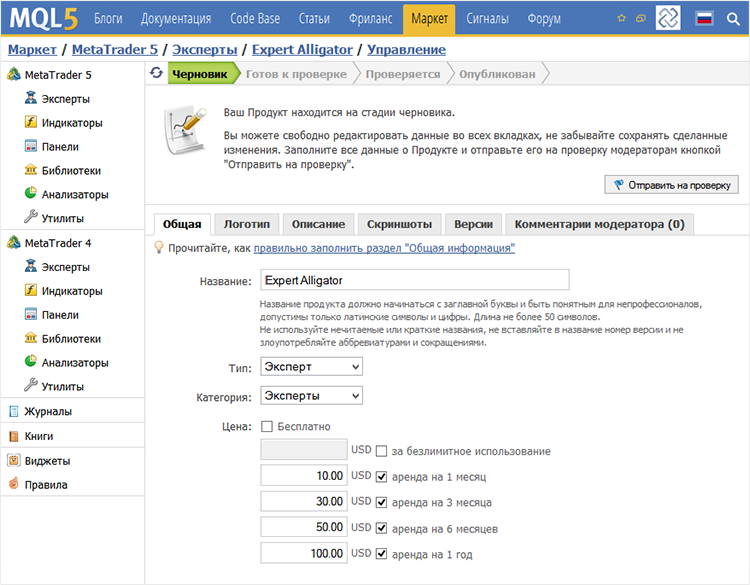Go to Эксперты breadcrumb link
750x585 pixels.
click(205, 50)
